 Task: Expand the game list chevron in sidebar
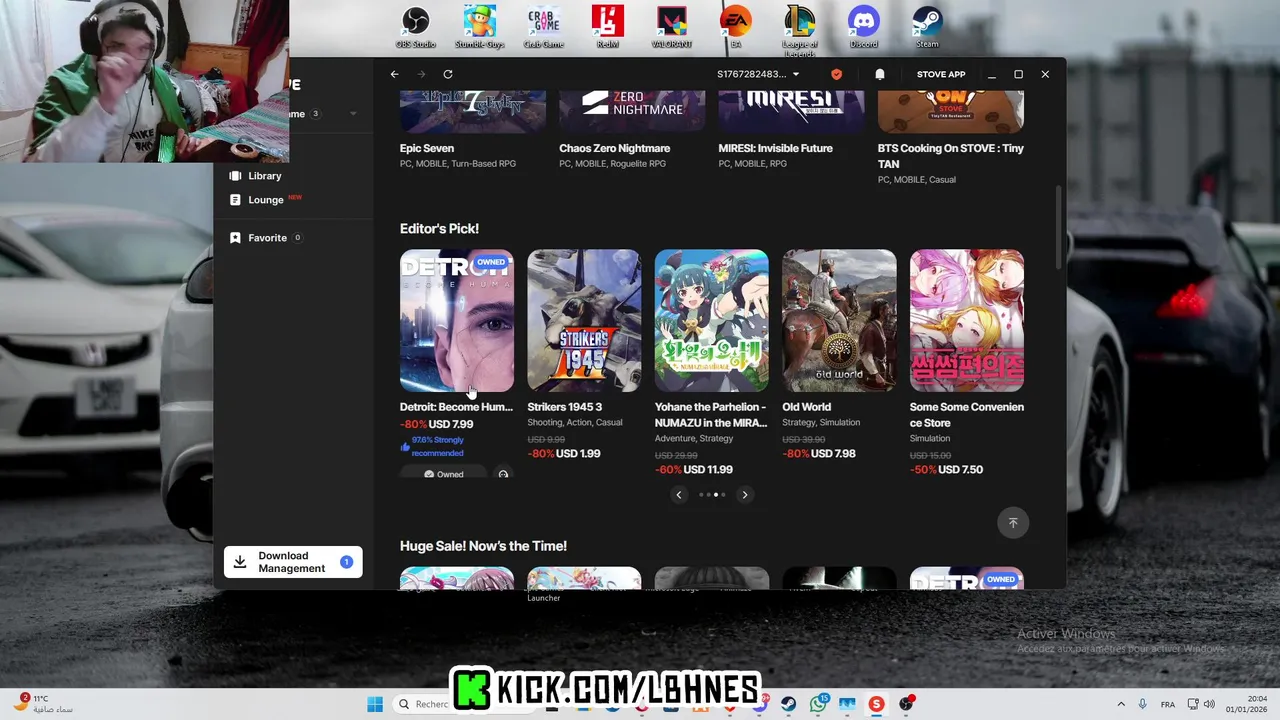[x=353, y=114]
